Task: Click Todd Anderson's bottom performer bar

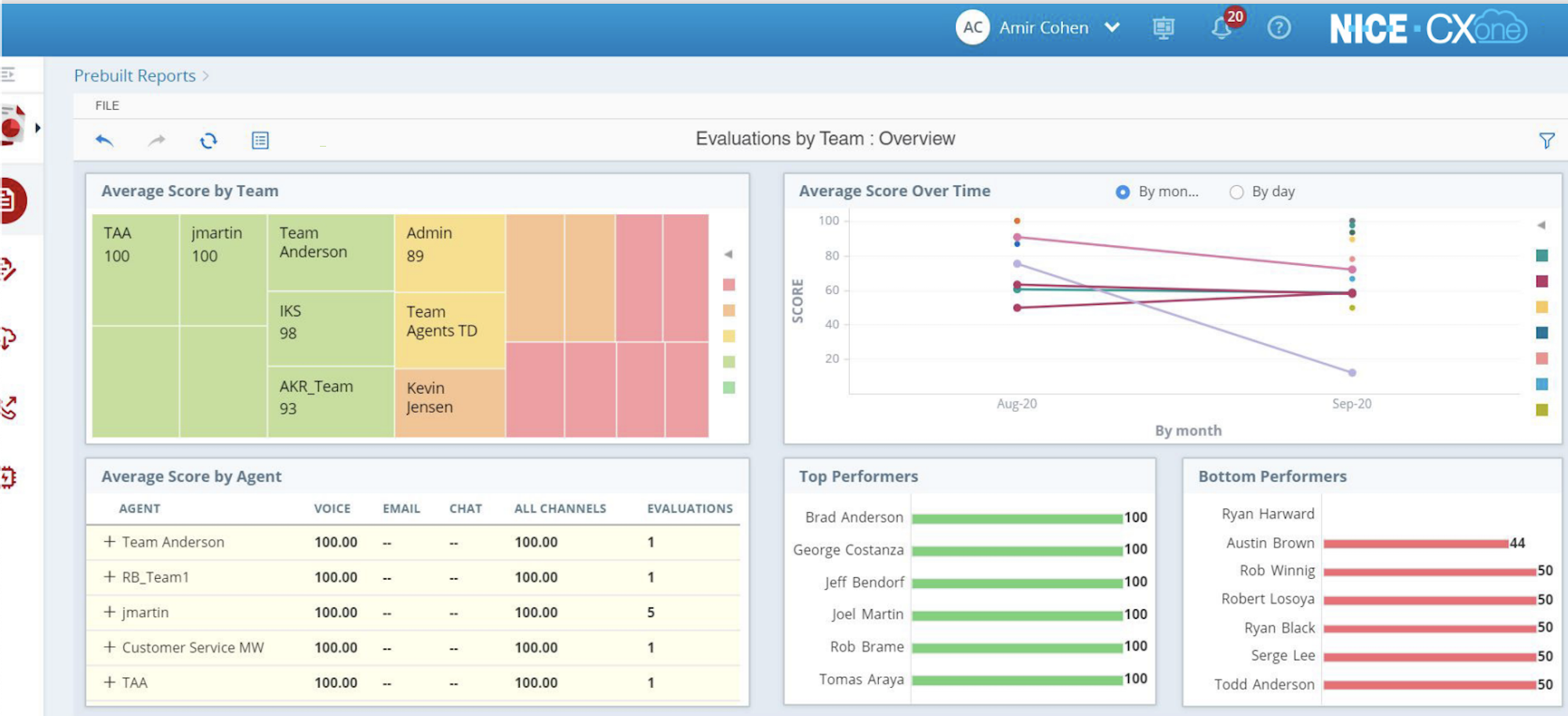Action: 1429,685
